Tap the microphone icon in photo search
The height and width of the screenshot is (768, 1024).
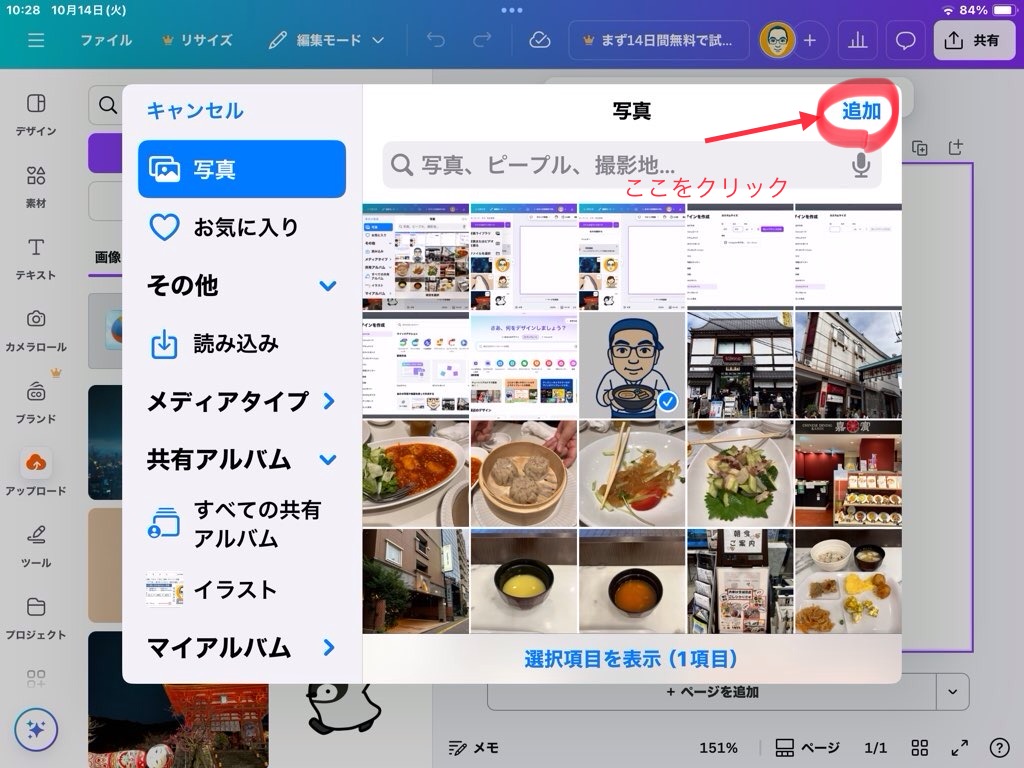click(861, 165)
